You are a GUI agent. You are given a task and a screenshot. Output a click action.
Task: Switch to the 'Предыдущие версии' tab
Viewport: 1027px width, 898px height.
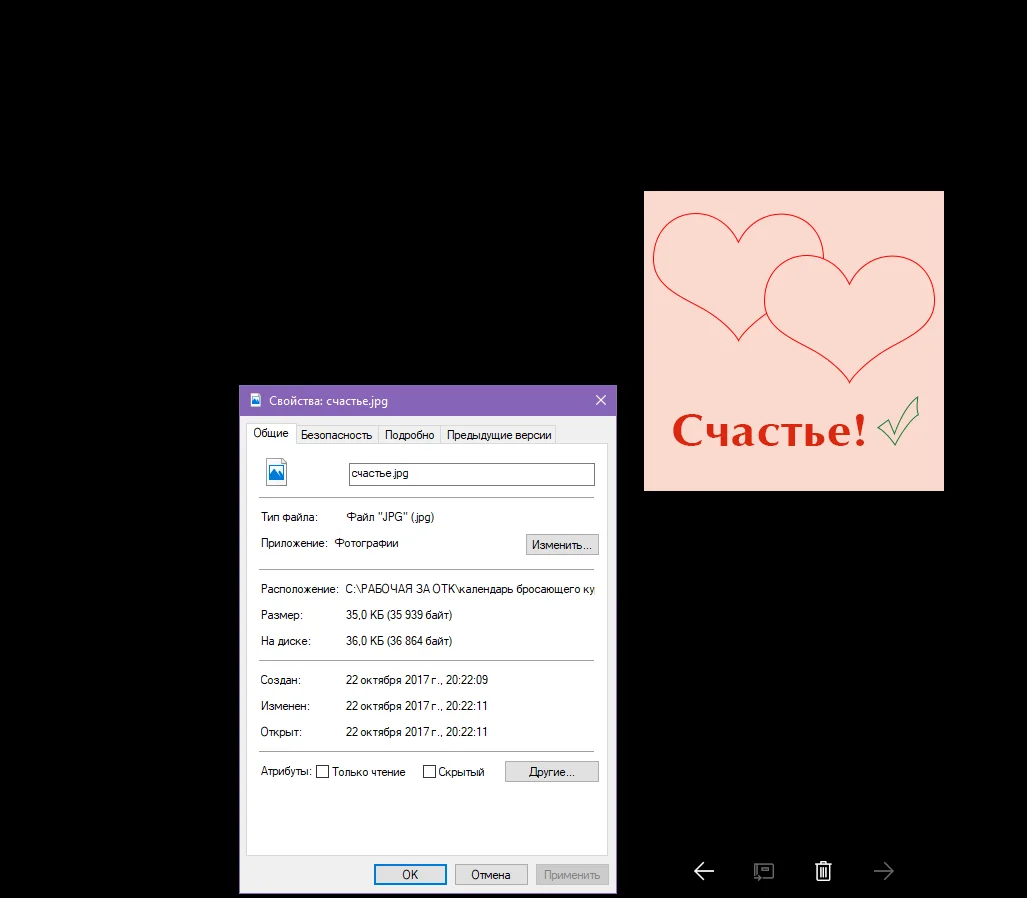[500, 434]
